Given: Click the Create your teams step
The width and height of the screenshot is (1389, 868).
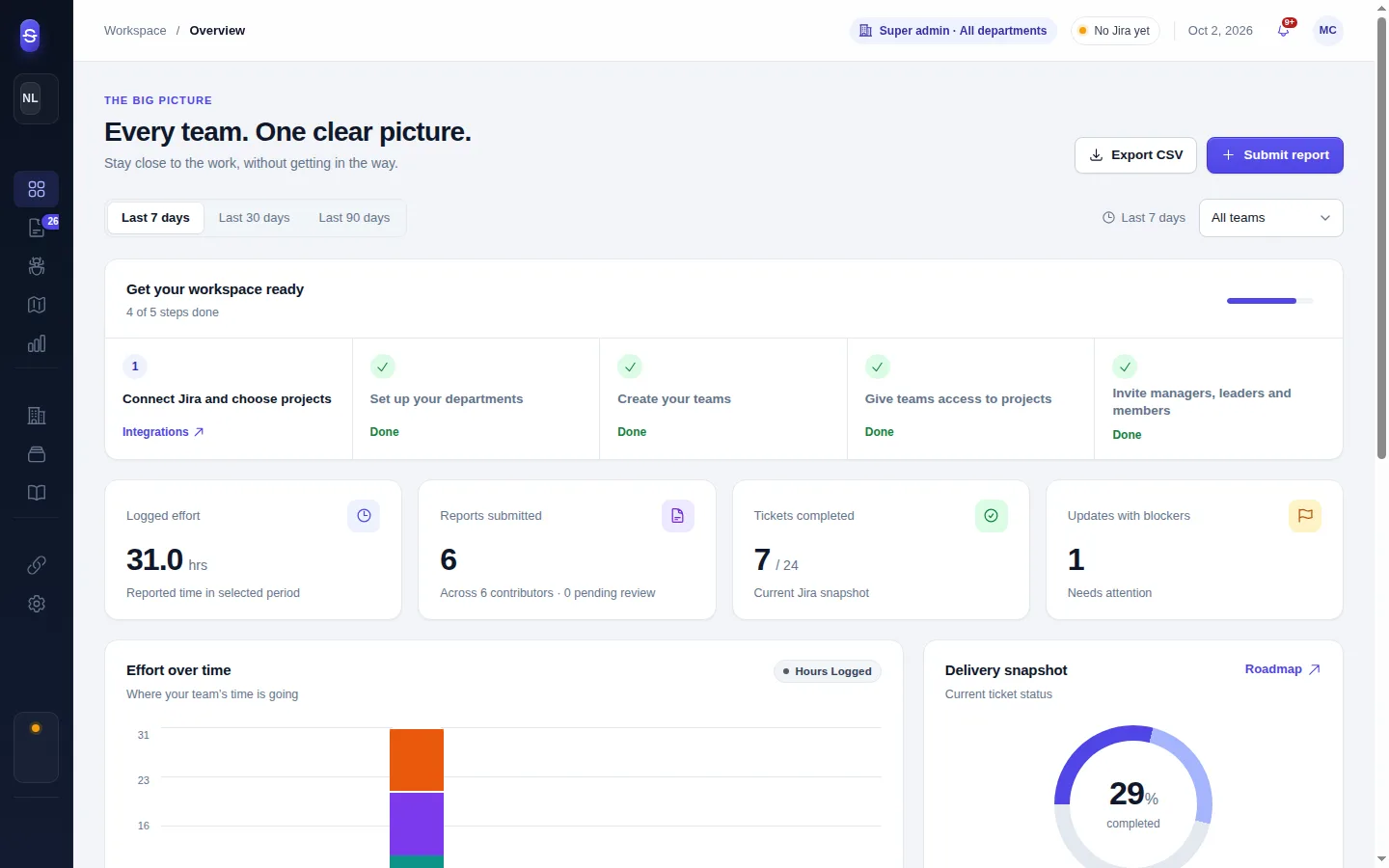Looking at the screenshot, I should click(x=723, y=398).
